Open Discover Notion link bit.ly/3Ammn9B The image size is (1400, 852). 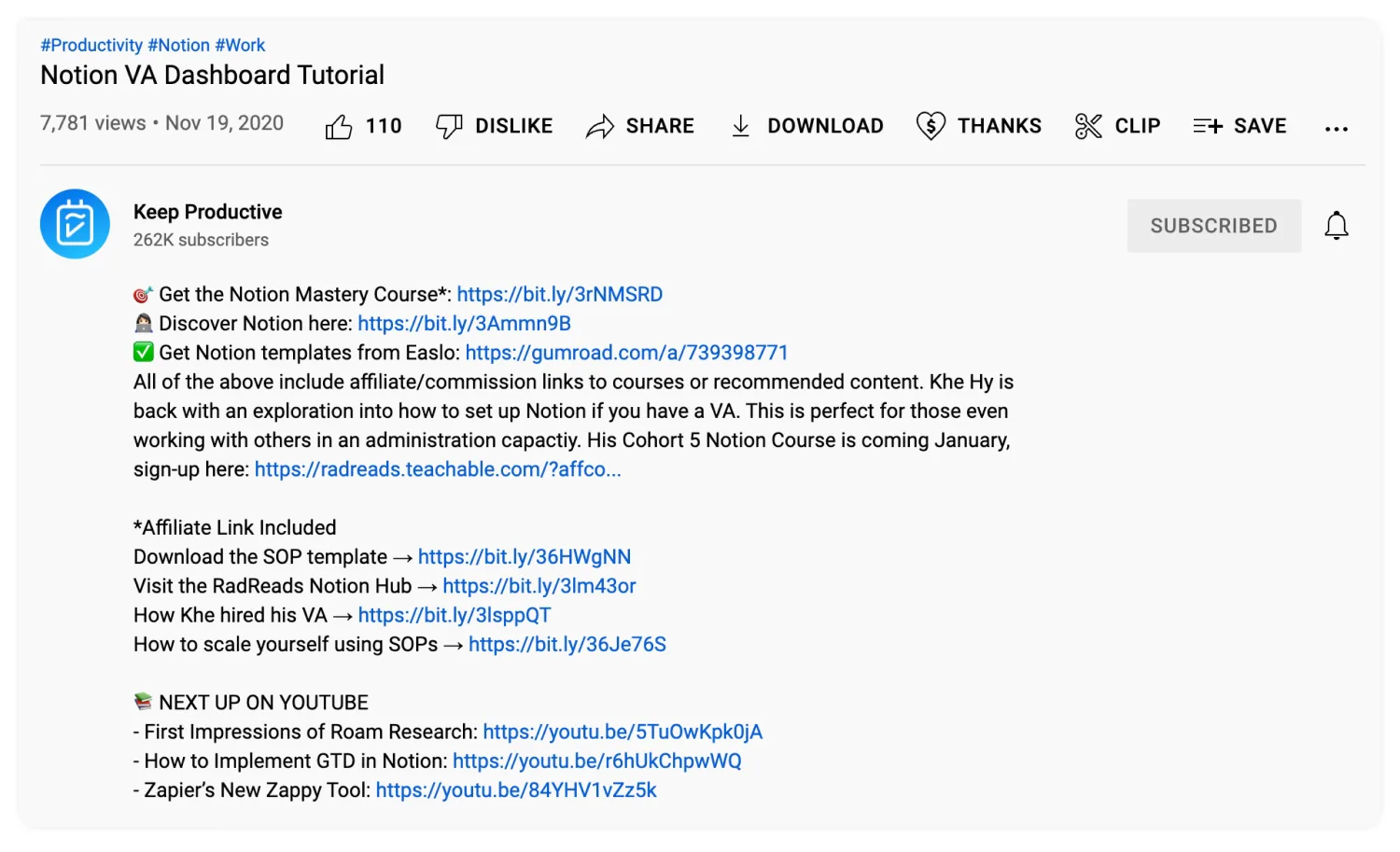coord(464,324)
